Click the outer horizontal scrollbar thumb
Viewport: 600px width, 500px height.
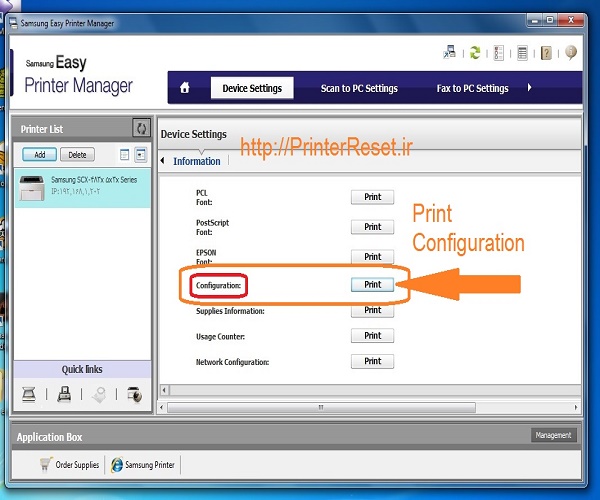pos(321,407)
